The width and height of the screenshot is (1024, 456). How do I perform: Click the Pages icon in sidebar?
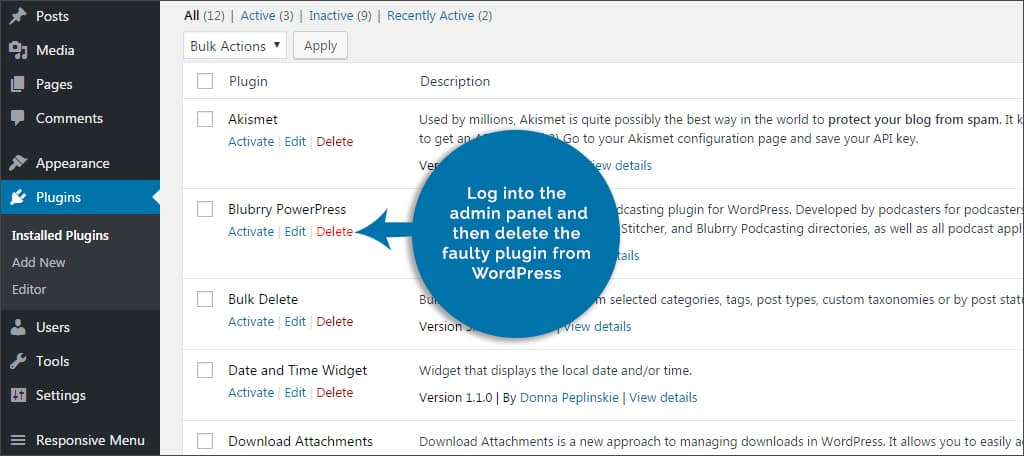(18, 84)
